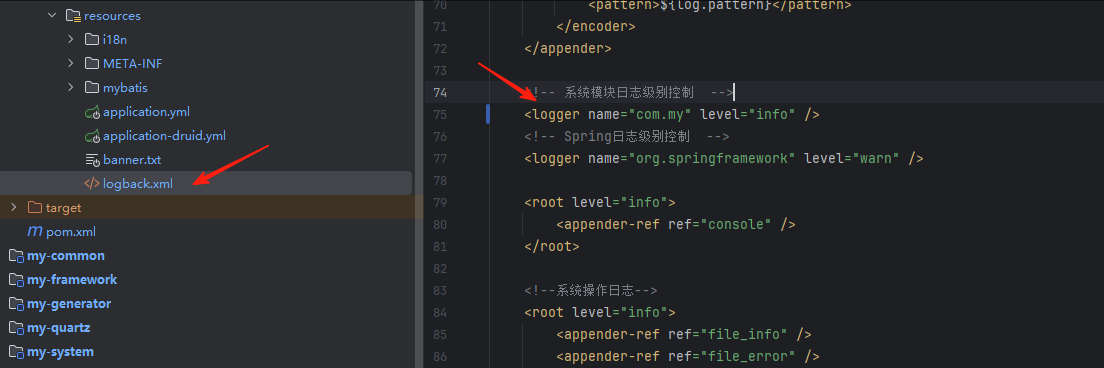Click the mybatis folder icon

pos(92,88)
